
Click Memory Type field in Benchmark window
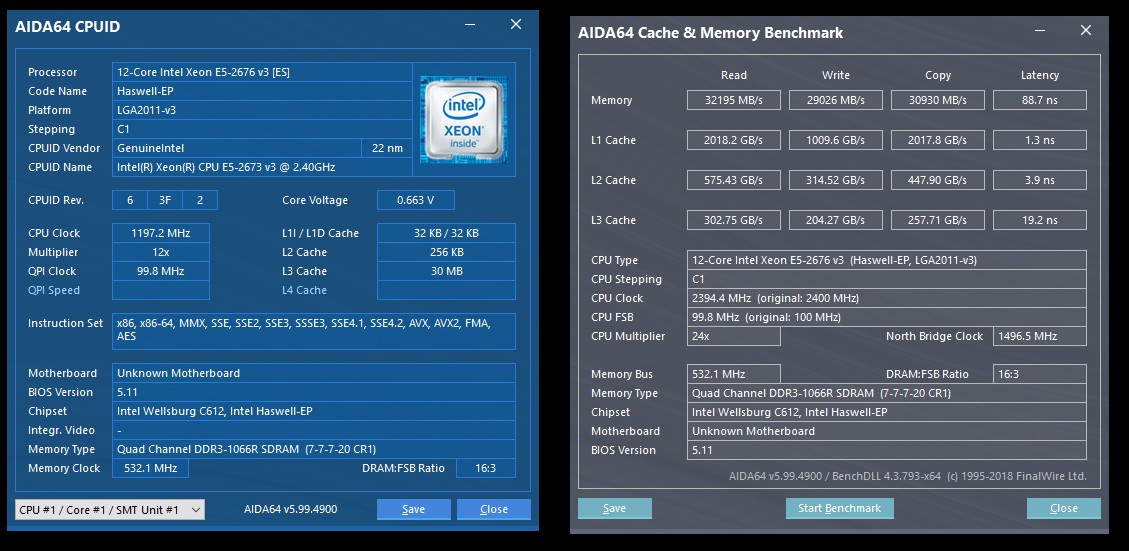coord(886,393)
